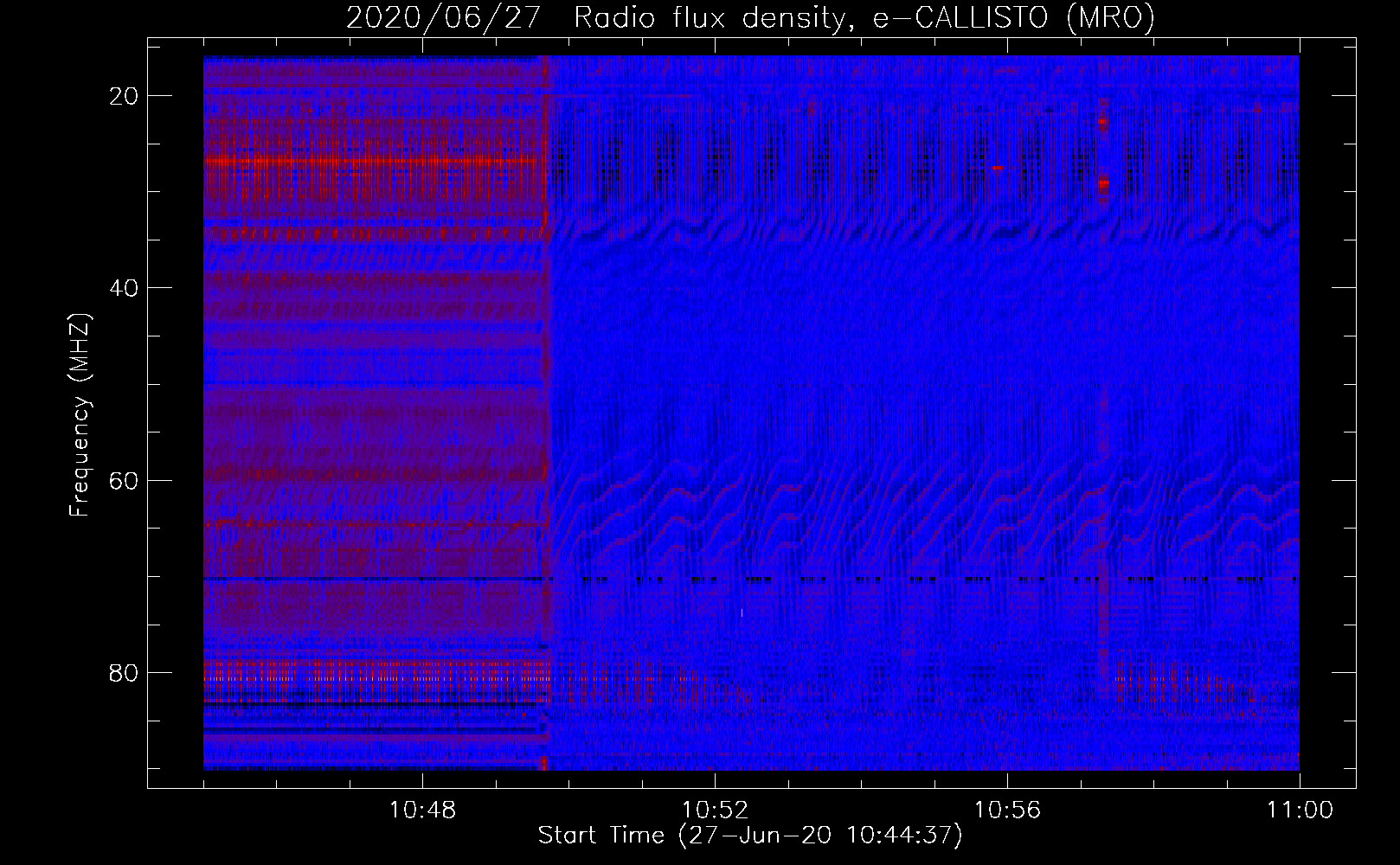Click the plot title 'Radio flux density, e-CALLISTO (MRO)'
The width and height of the screenshot is (1400, 865).
[x=864, y=17]
